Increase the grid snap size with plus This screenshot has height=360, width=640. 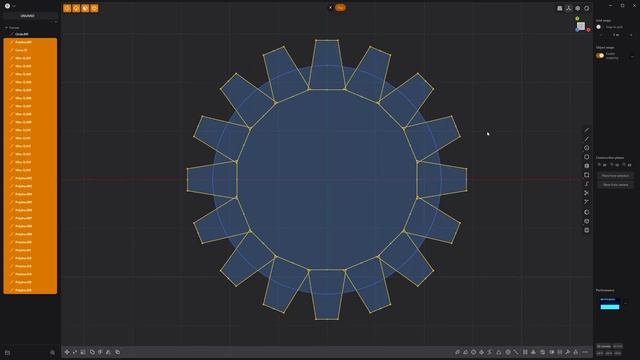pos(631,35)
